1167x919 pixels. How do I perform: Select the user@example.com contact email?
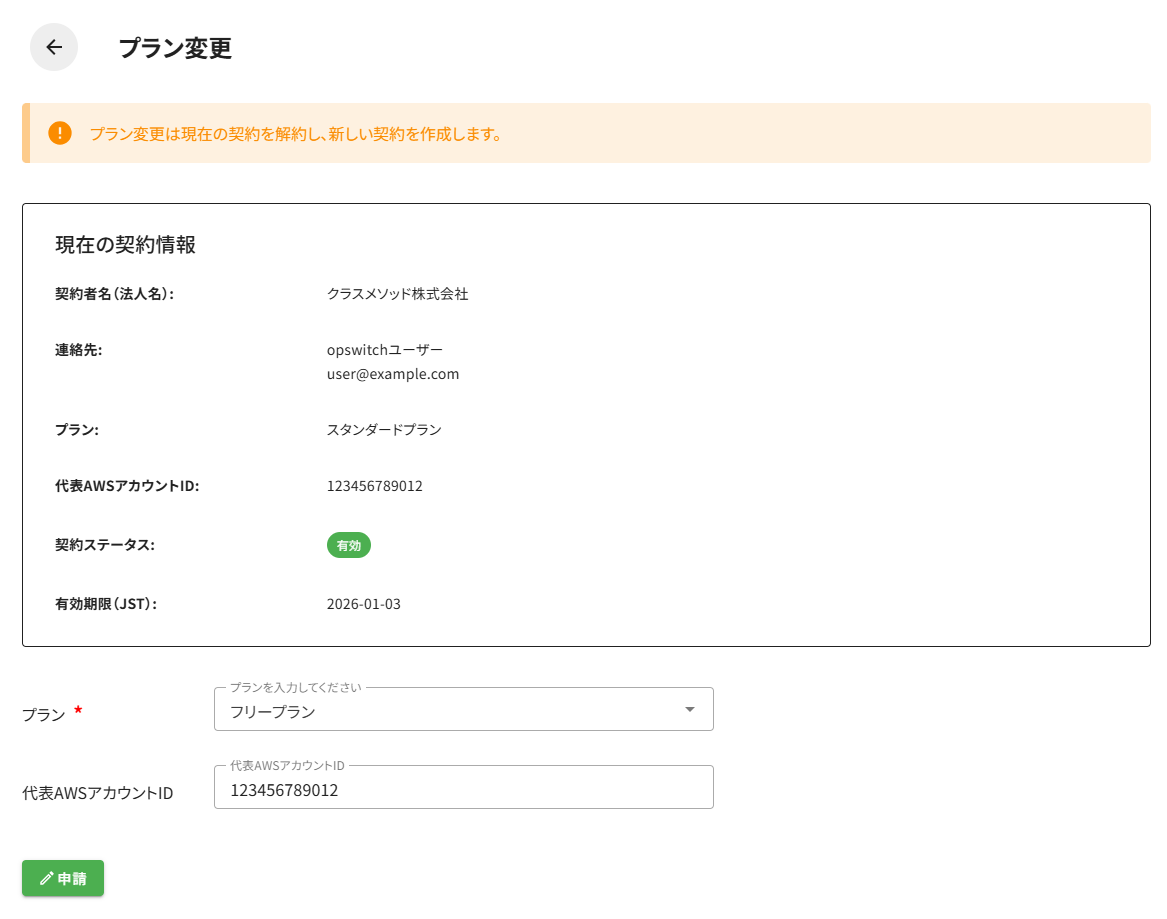(393, 374)
